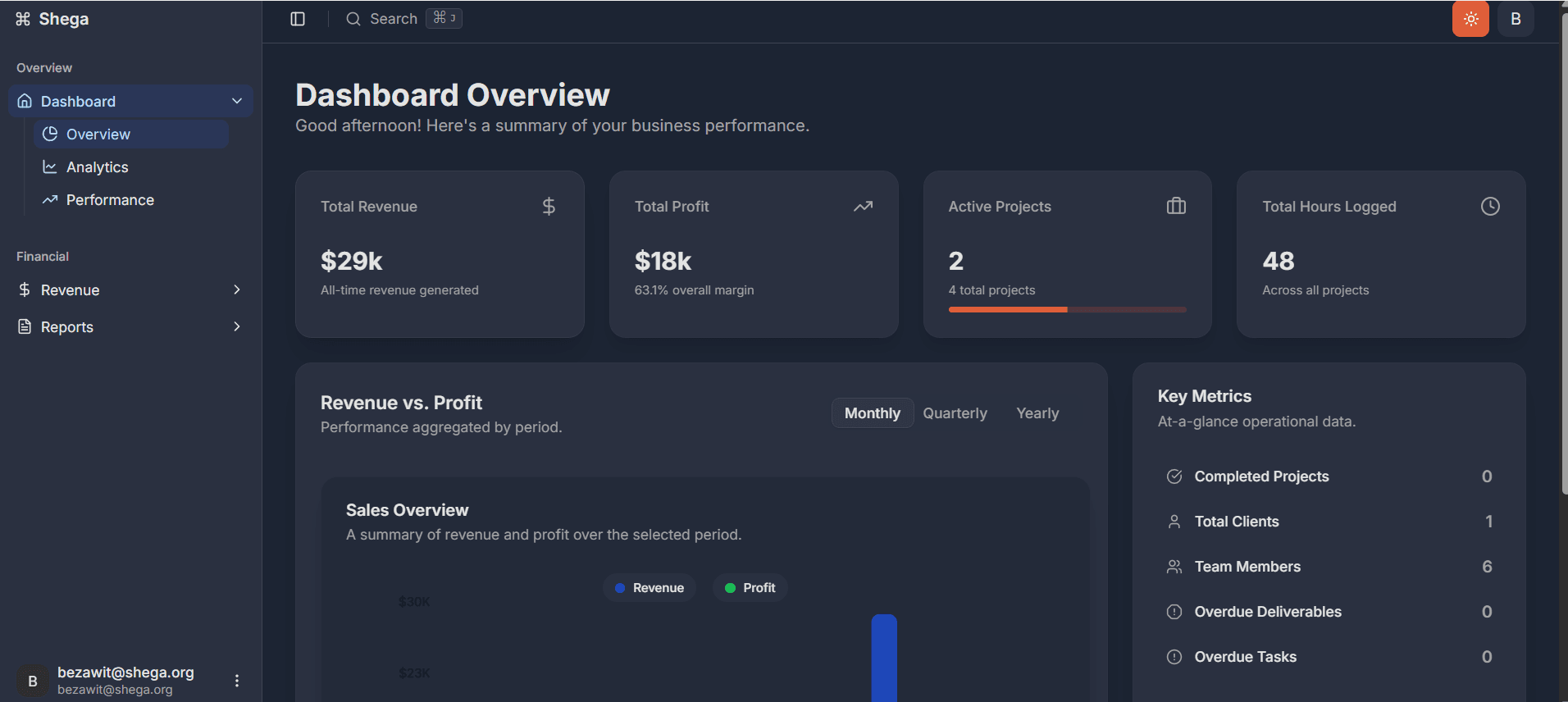Viewport: 1568px width, 702px height.
Task: Expand the Revenue menu chevron
Action: [x=237, y=289]
